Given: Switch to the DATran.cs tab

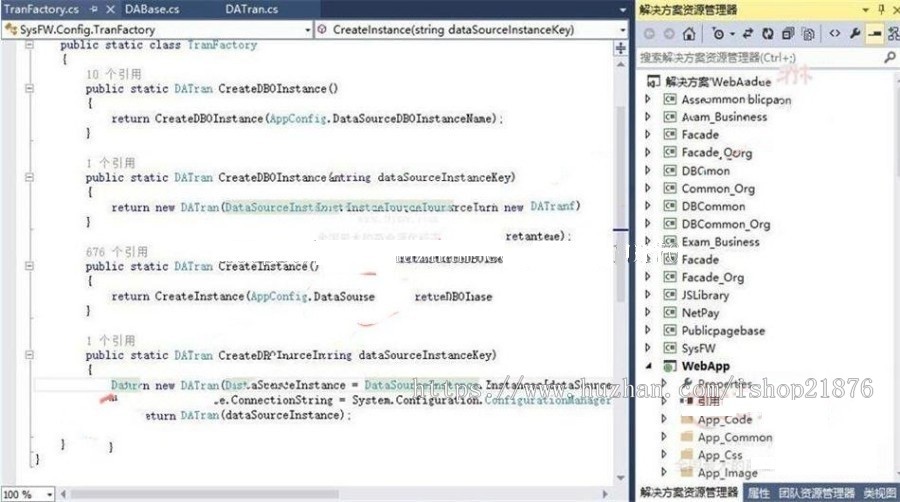Looking at the screenshot, I should click(251, 9).
